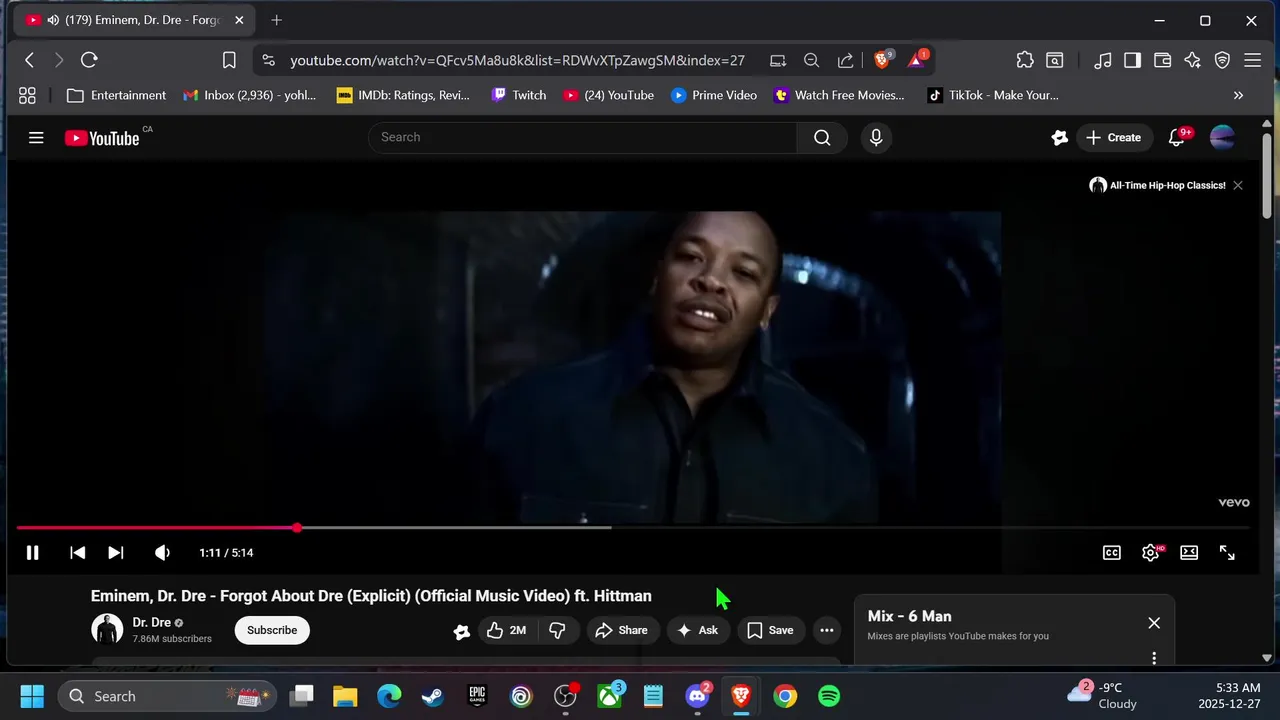Open Steam from the taskbar
This screenshot has height=720, width=1280.
tap(433, 696)
